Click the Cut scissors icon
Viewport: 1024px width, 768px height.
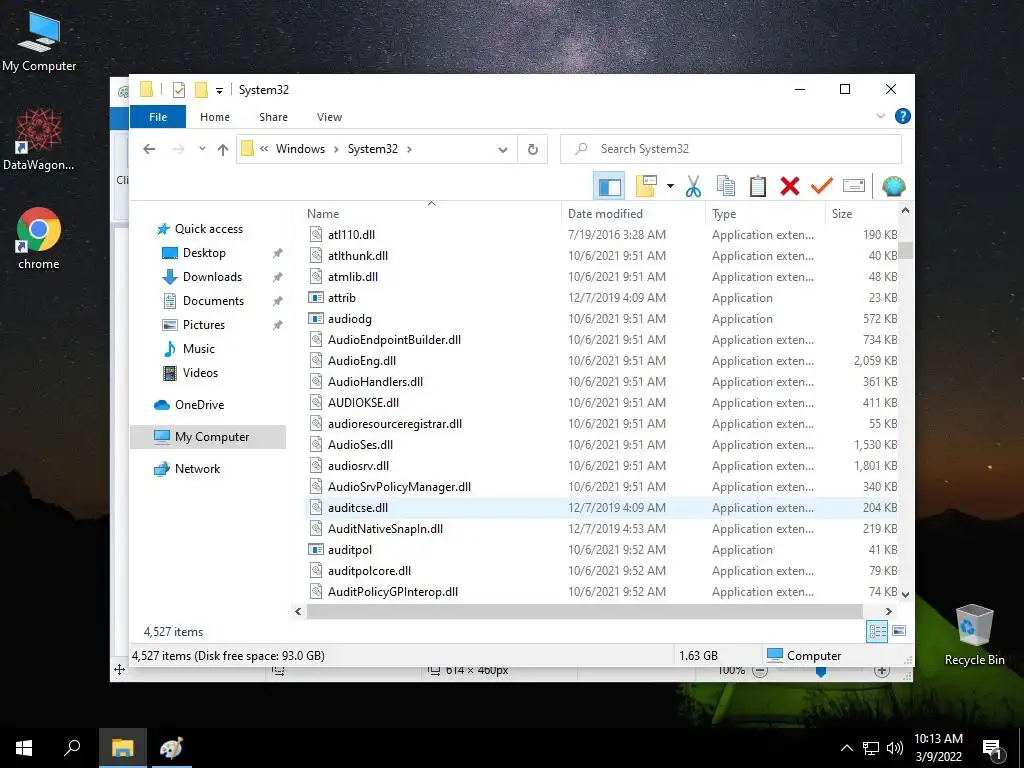[x=693, y=187]
